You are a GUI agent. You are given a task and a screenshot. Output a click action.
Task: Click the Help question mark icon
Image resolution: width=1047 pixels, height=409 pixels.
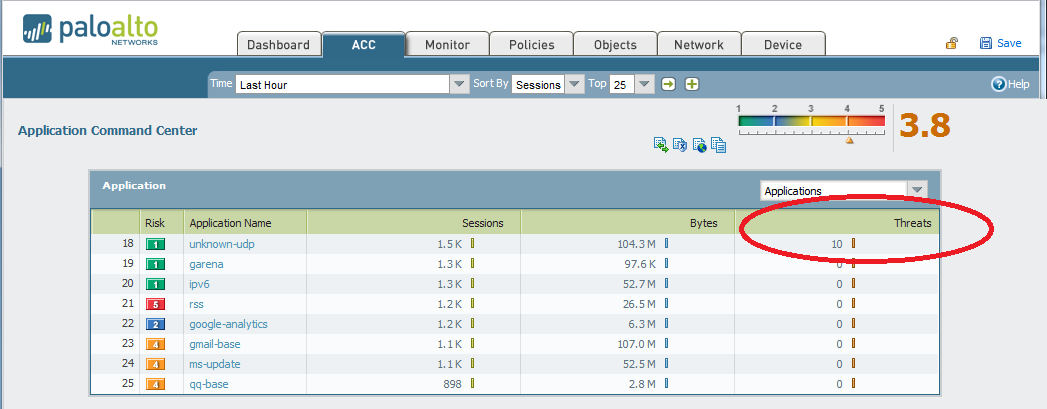pos(997,85)
